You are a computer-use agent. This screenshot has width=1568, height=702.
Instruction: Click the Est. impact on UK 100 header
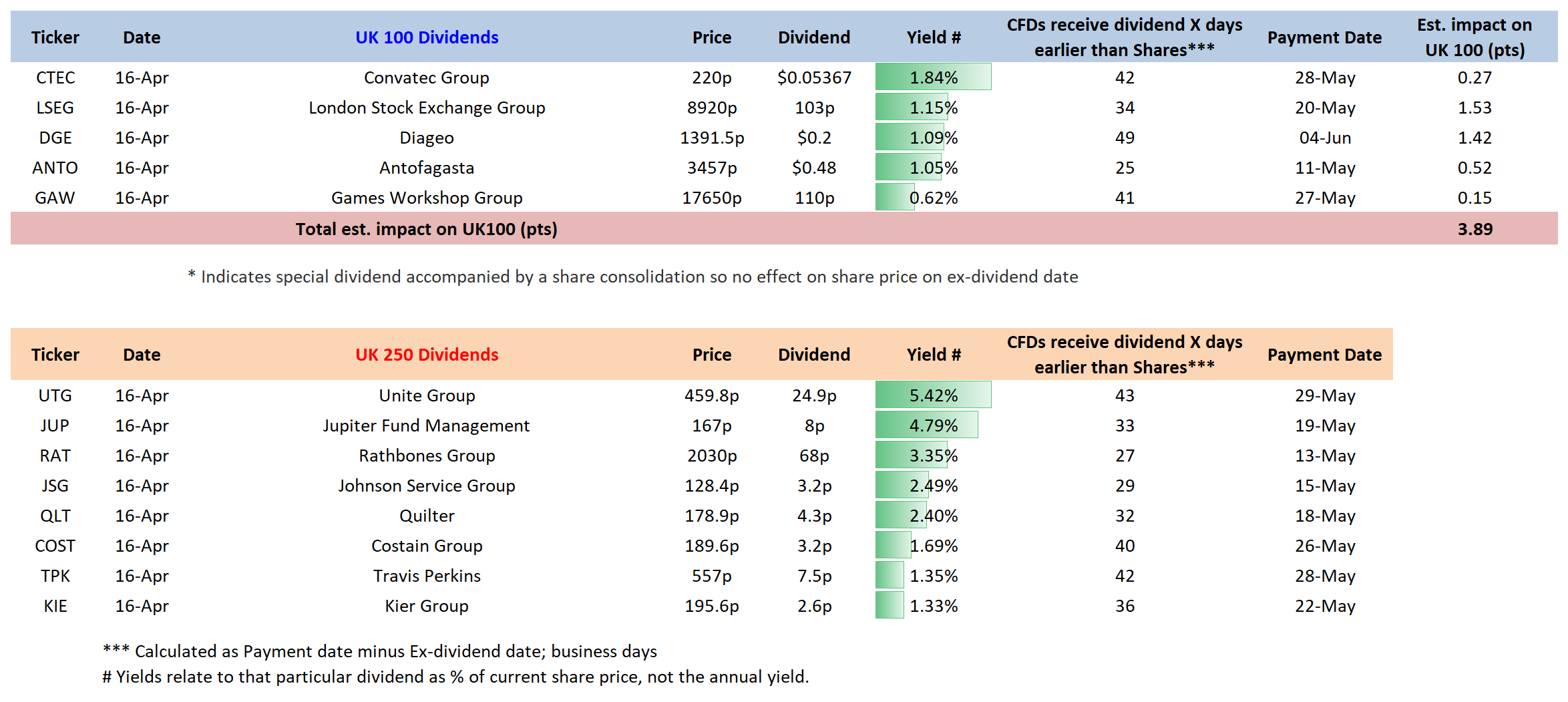click(x=1475, y=37)
